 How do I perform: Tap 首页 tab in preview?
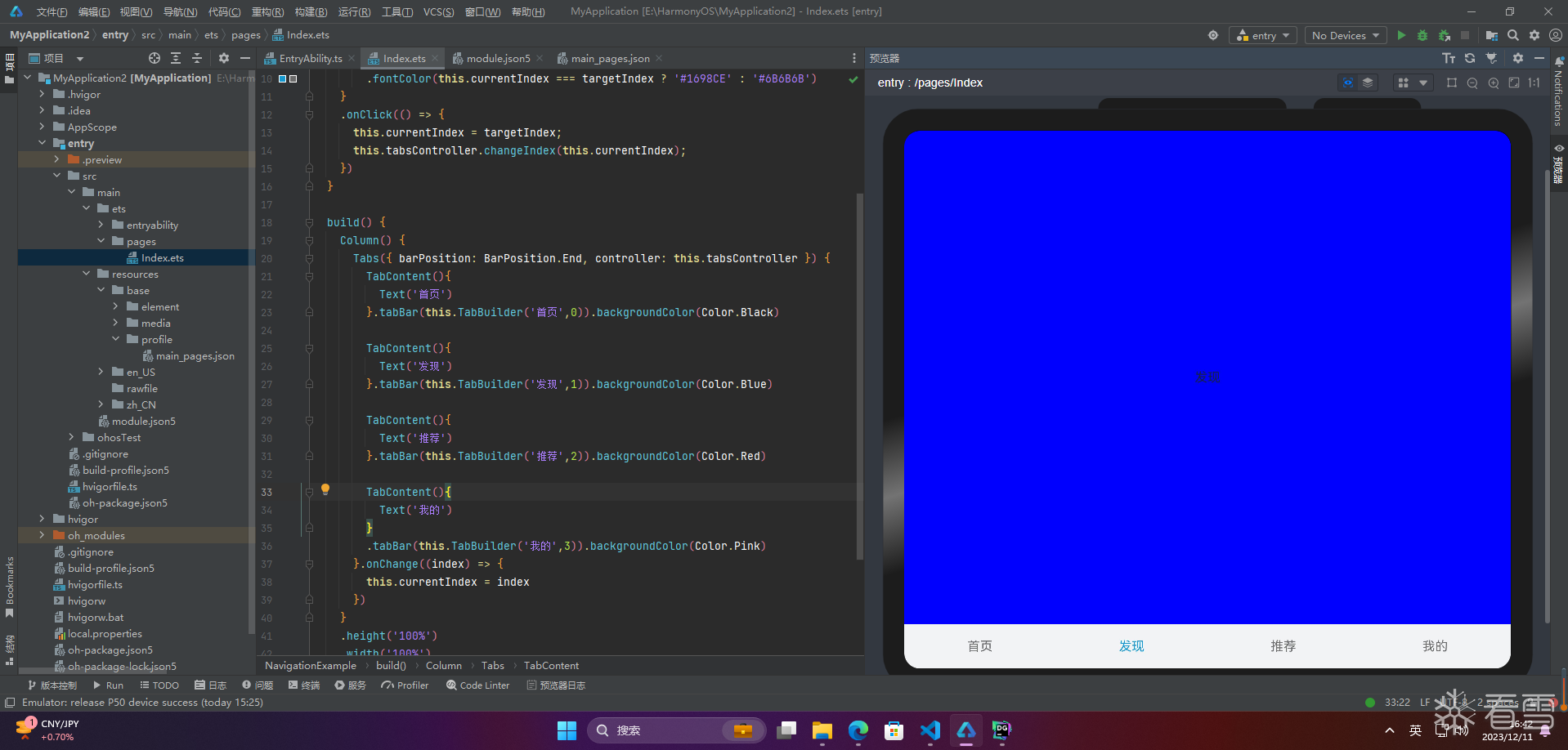coord(979,646)
